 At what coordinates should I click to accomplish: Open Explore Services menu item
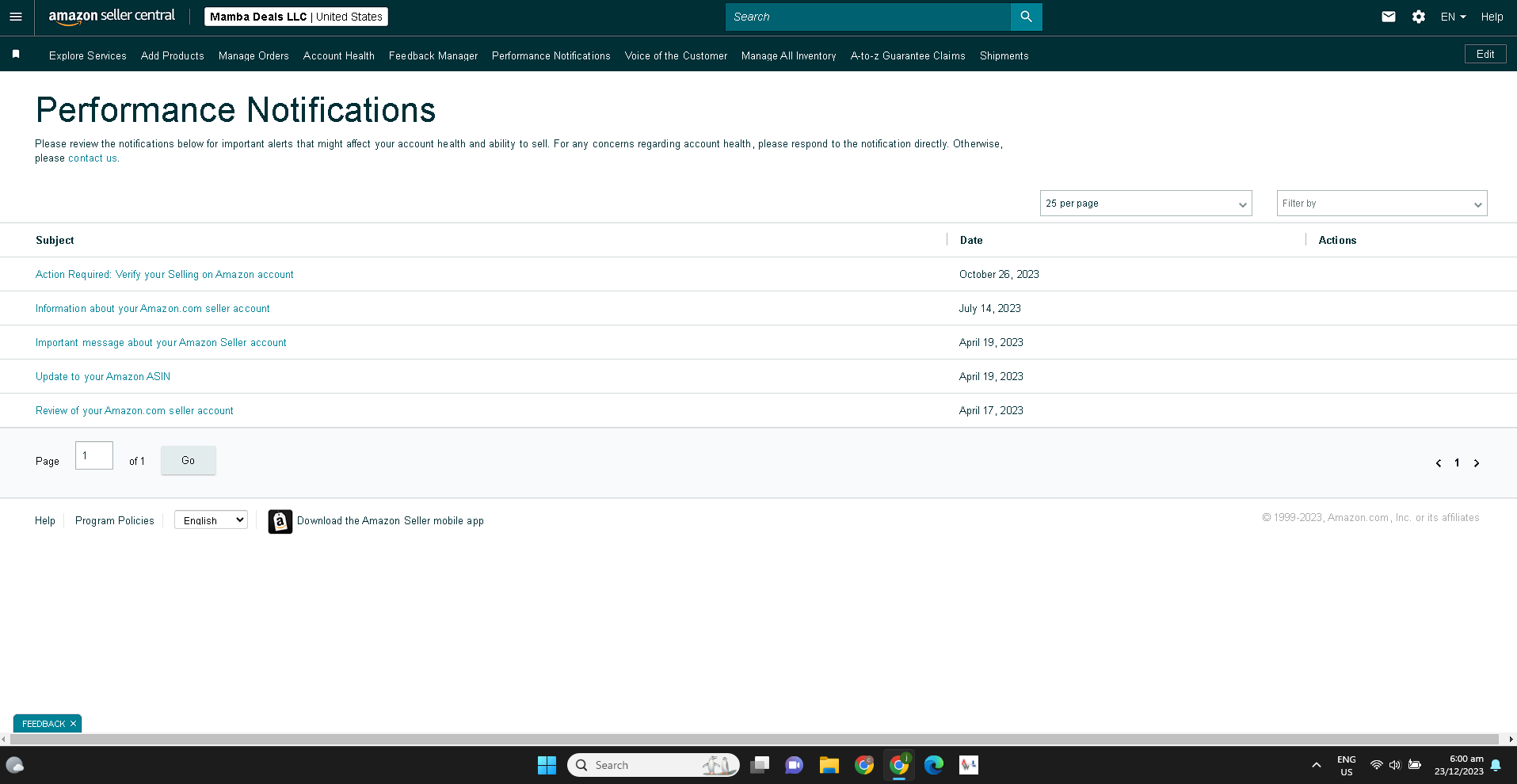pos(88,55)
